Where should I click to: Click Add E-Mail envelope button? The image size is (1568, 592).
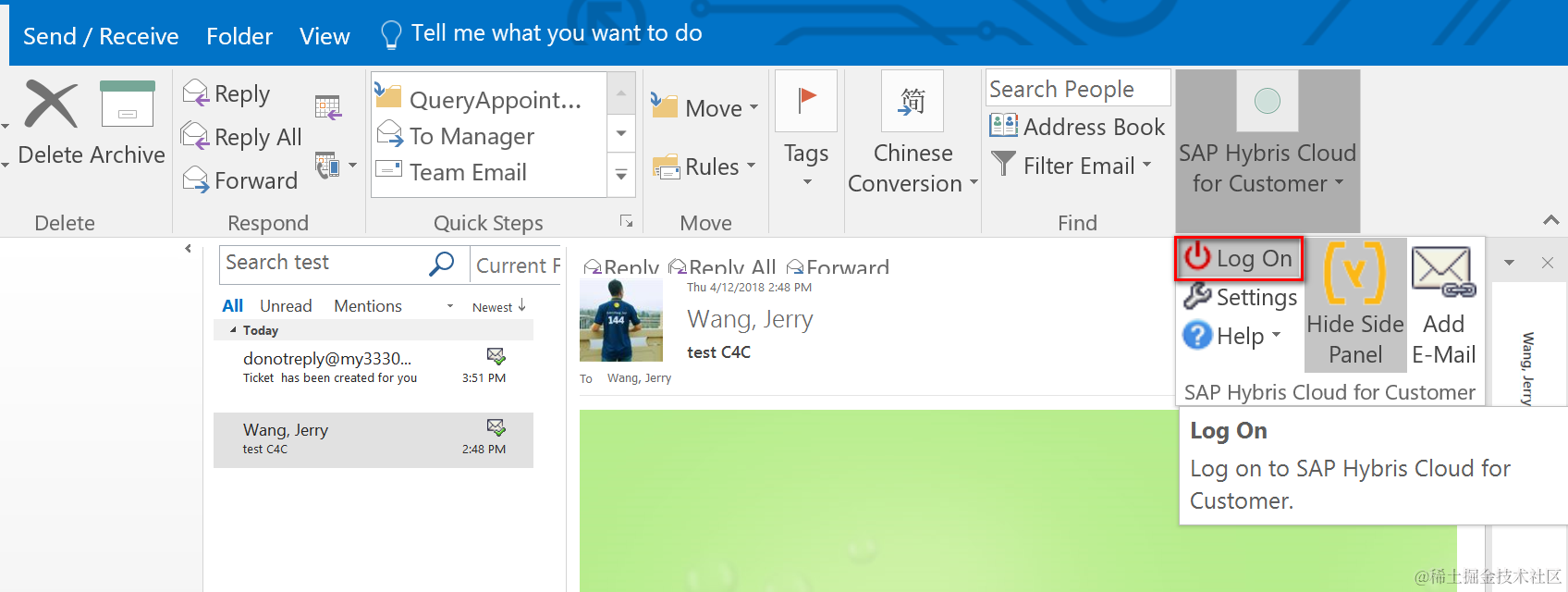(1443, 304)
